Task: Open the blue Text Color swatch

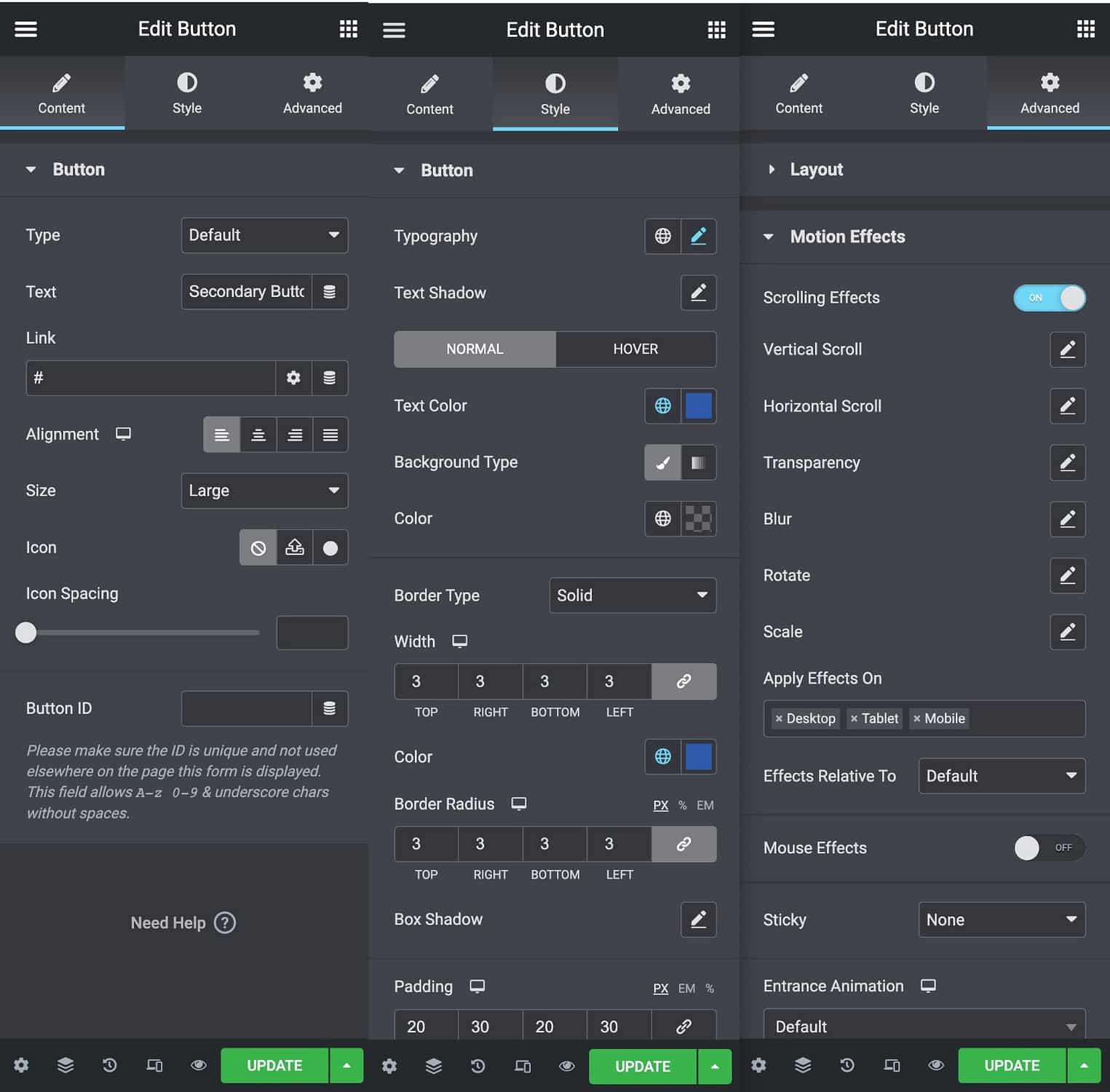Action: [699, 405]
